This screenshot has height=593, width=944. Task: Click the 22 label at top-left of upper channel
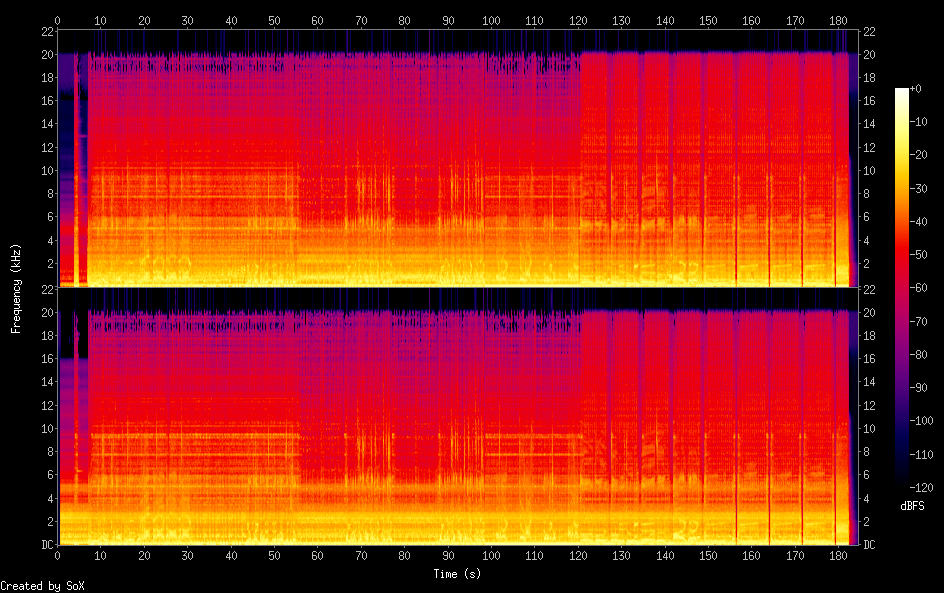click(x=45, y=31)
